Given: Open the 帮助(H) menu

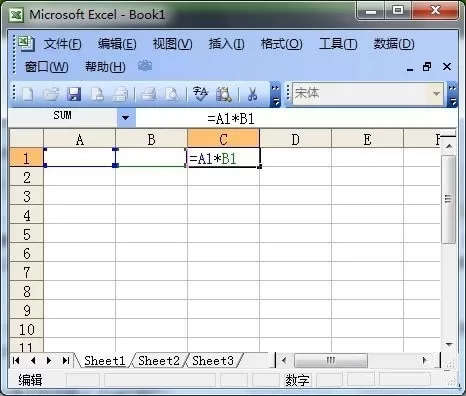Looking at the screenshot, I should tap(105, 67).
